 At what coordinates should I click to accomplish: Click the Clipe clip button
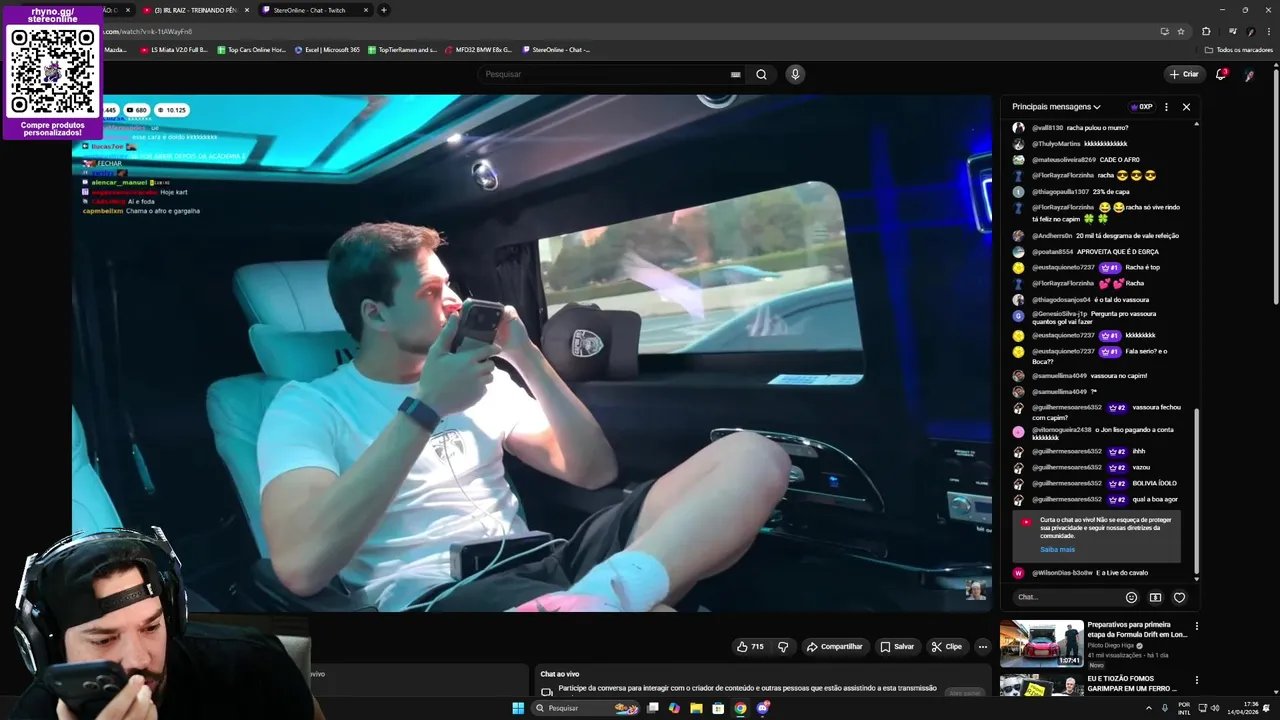pyautogui.click(x=946, y=647)
